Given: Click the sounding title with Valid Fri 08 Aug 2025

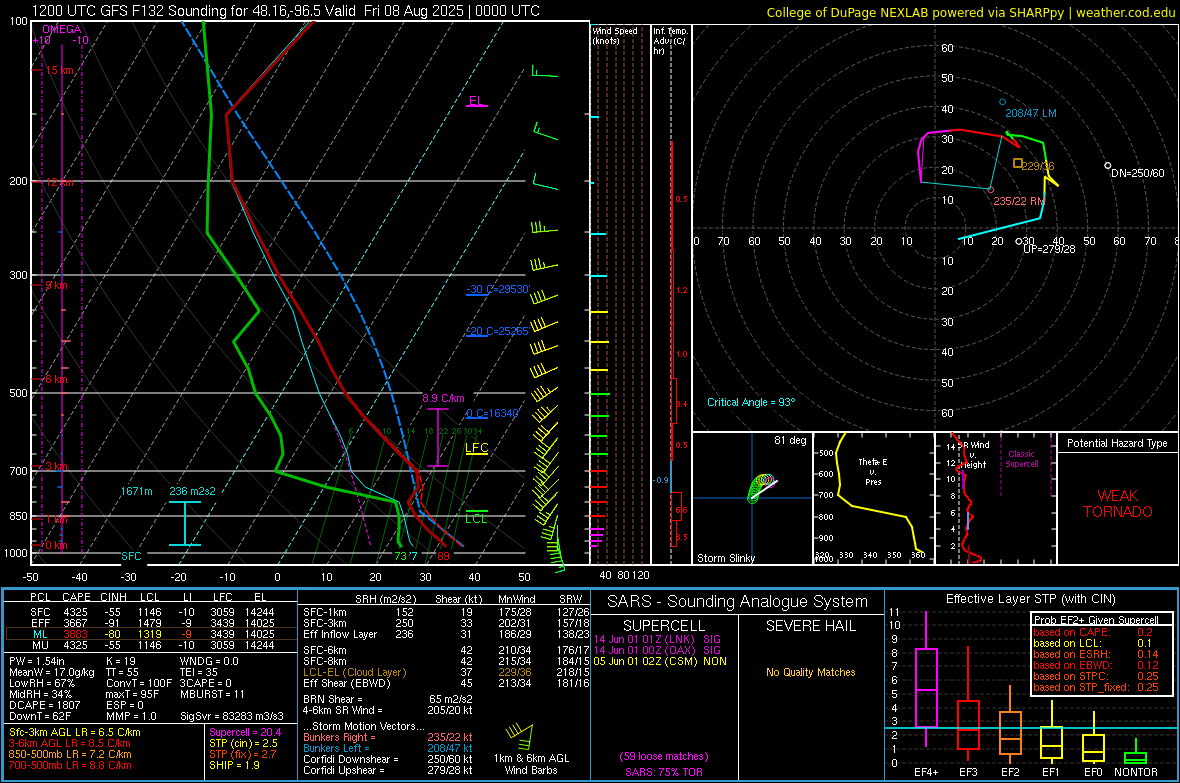Looking at the screenshot, I should (285, 11).
